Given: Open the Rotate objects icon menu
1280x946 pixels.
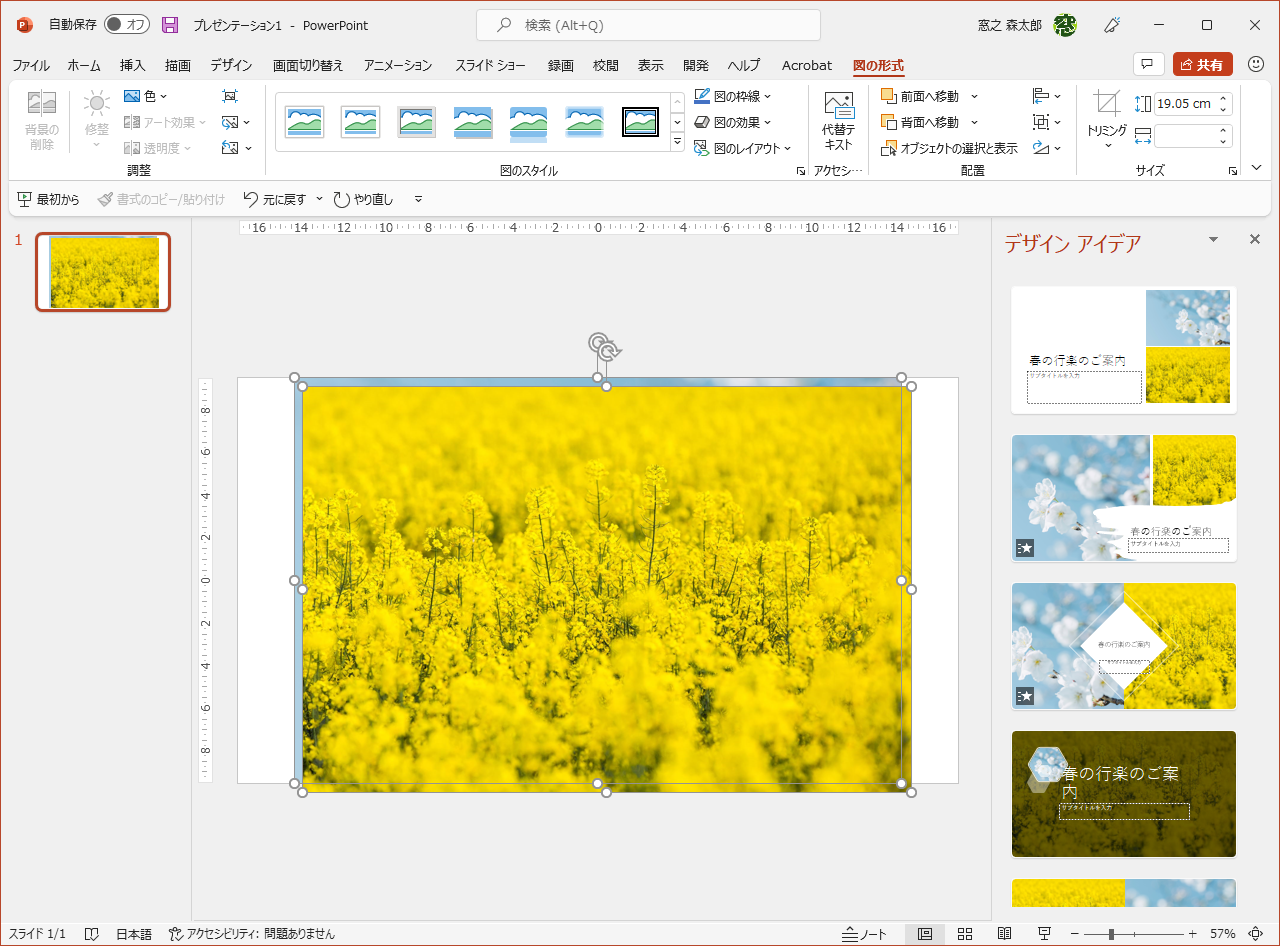Looking at the screenshot, I should point(1047,148).
